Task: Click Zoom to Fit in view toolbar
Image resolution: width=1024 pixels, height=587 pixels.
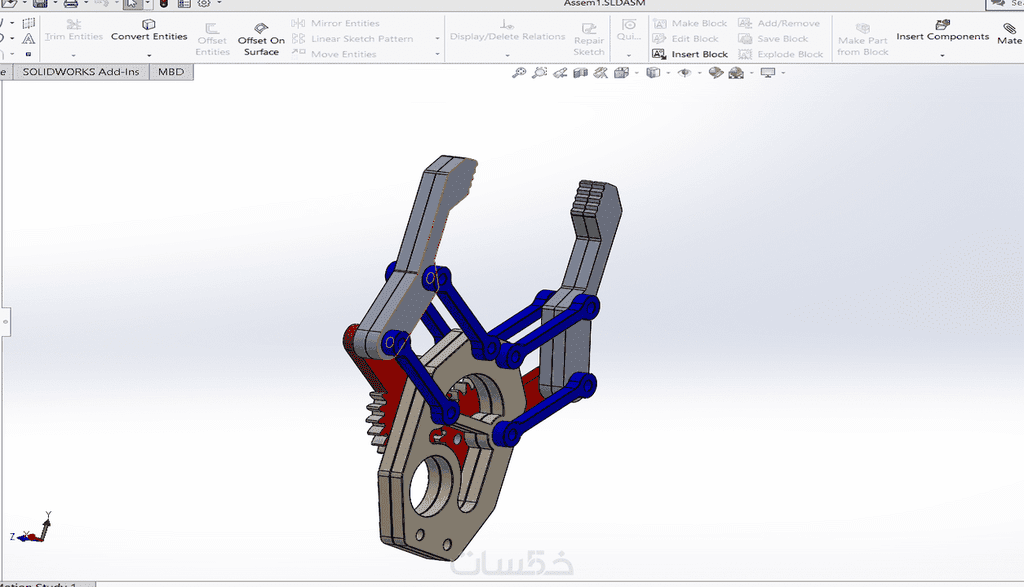Action: 519,72
